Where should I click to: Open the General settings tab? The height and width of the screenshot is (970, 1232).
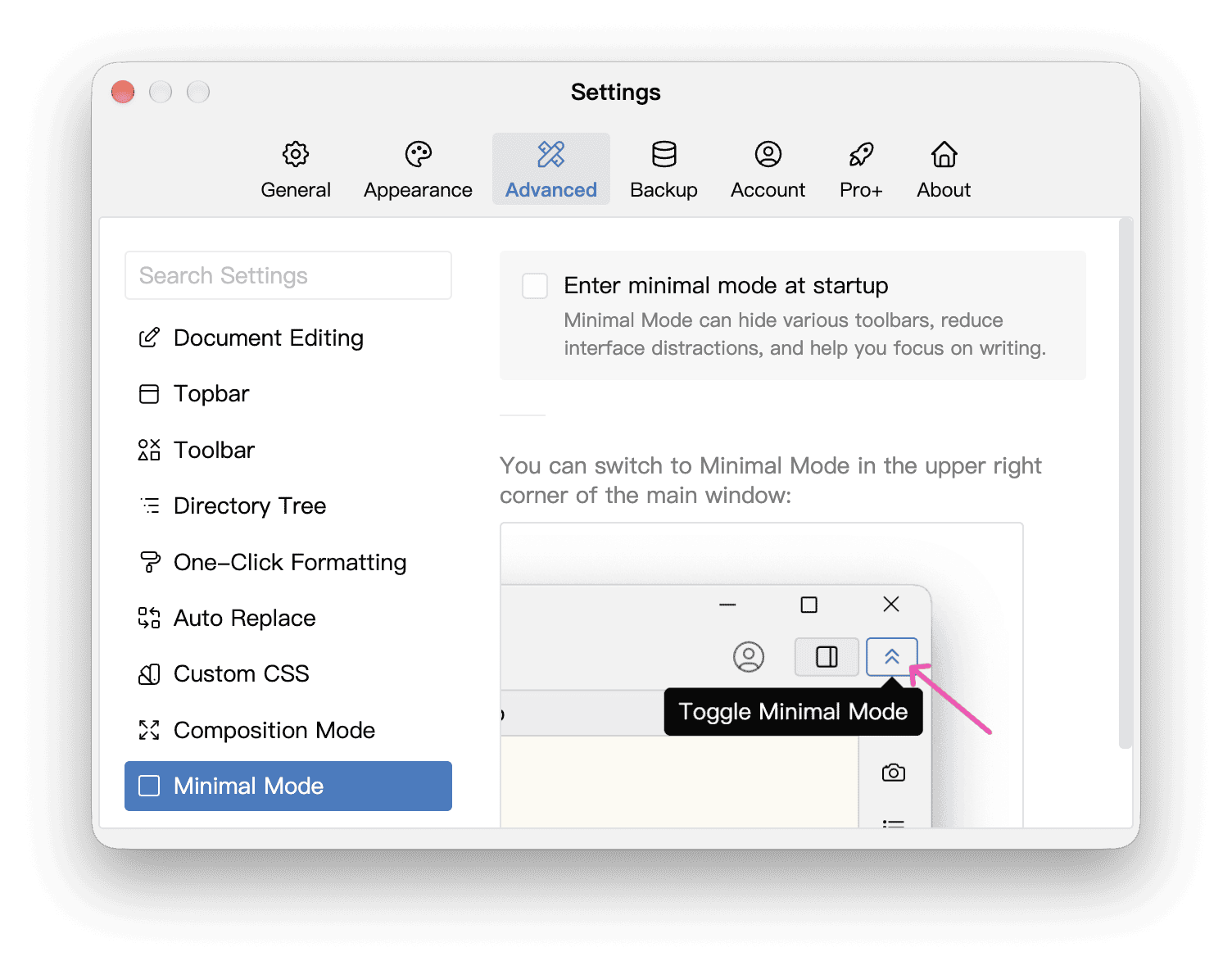pos(296,170)
